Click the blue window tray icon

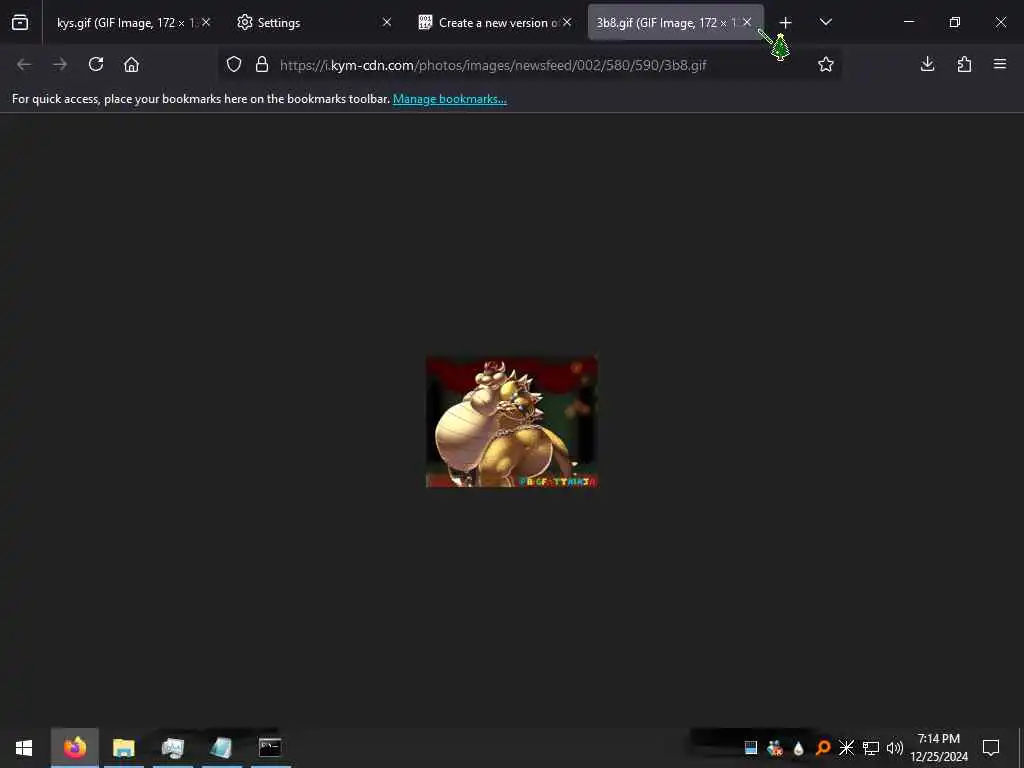751,748
